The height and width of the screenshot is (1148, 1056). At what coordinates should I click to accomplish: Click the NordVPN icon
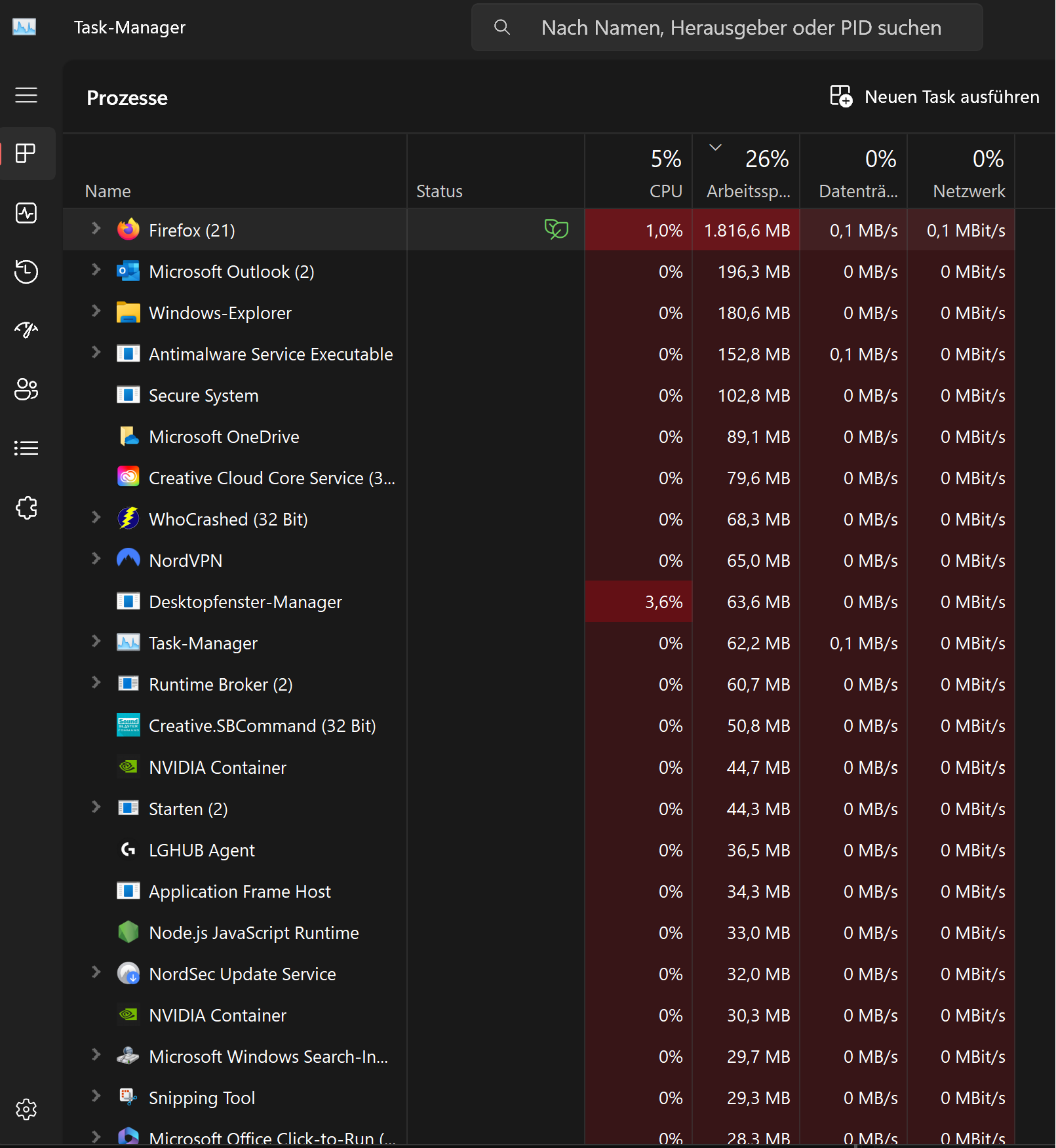pyautogui.click(x=128, y=559)
